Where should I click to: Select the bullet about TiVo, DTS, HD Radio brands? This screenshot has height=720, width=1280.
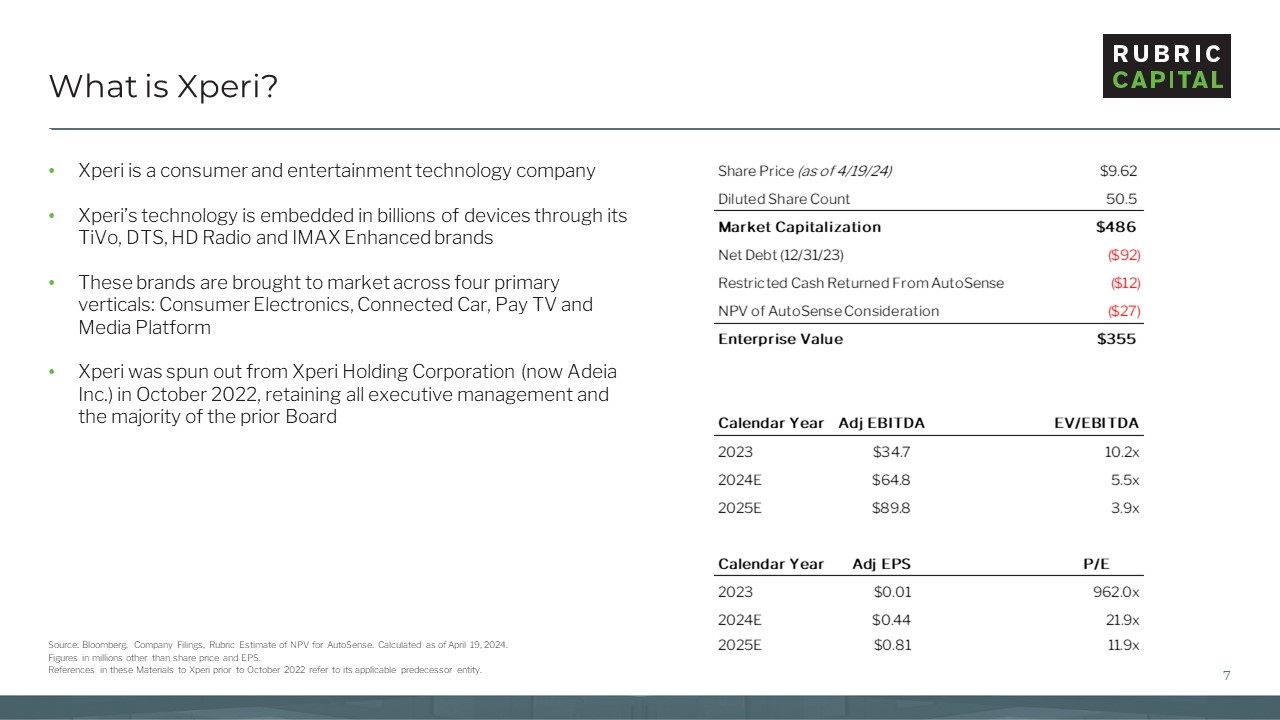[x=353, y=226]
